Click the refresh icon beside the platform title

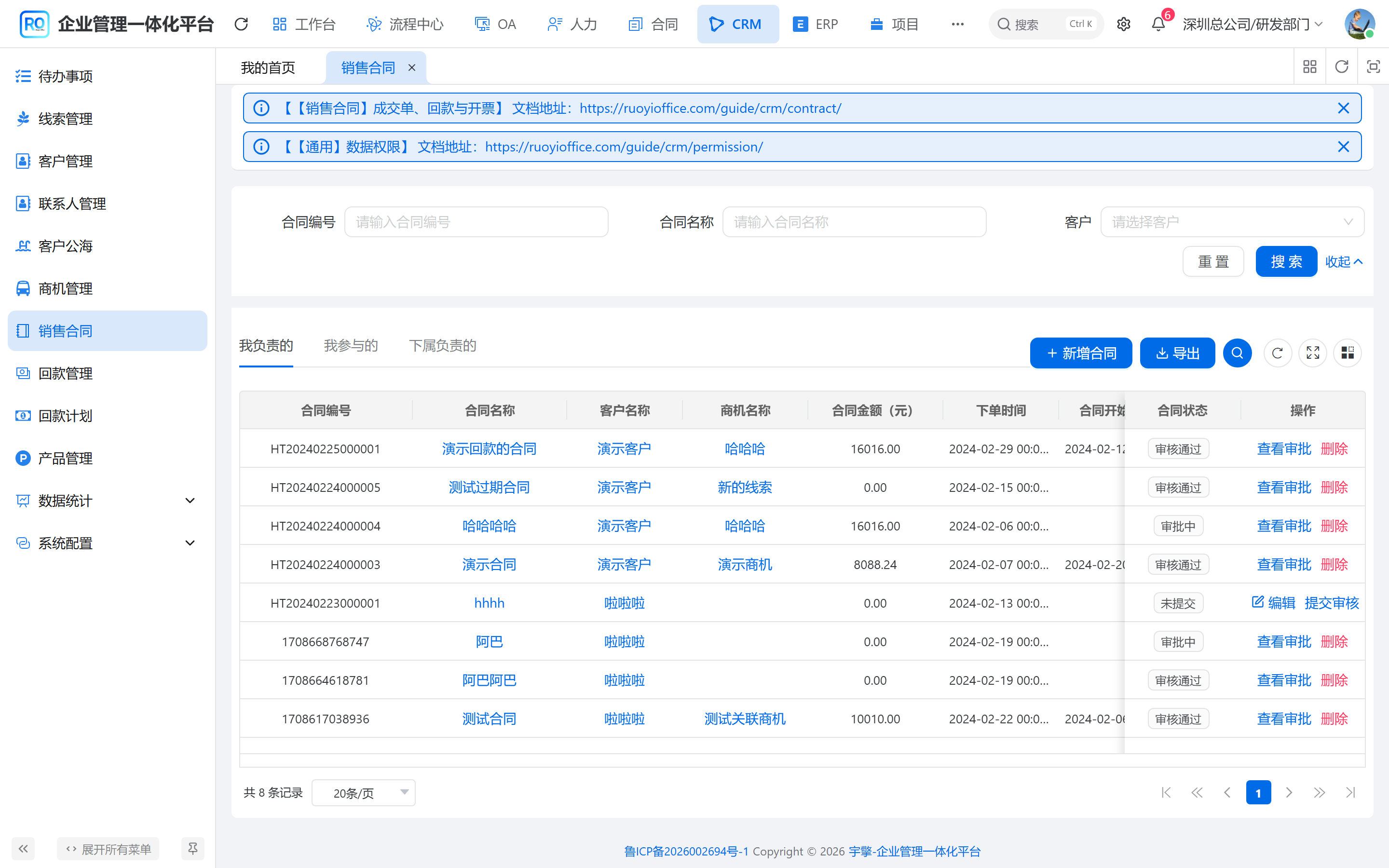(x=241, y=24)
